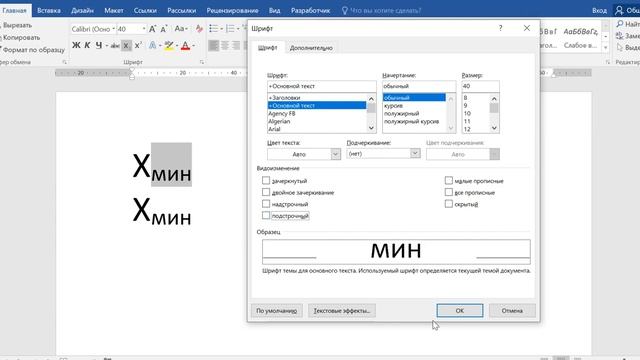Align text right in ribbon

[x=236, y=45]
